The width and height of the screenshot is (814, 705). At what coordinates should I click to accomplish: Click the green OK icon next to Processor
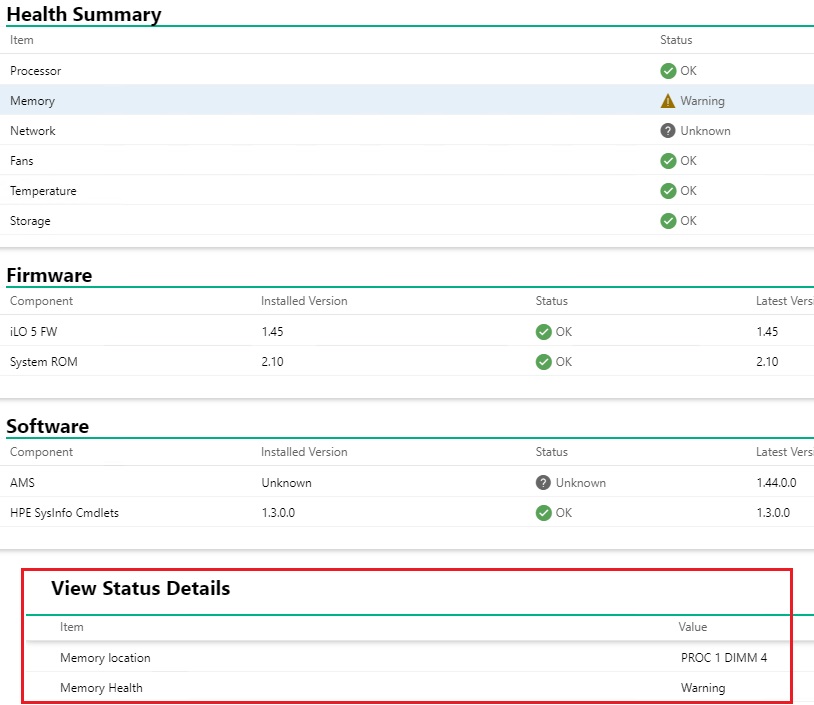click(667, 71)
